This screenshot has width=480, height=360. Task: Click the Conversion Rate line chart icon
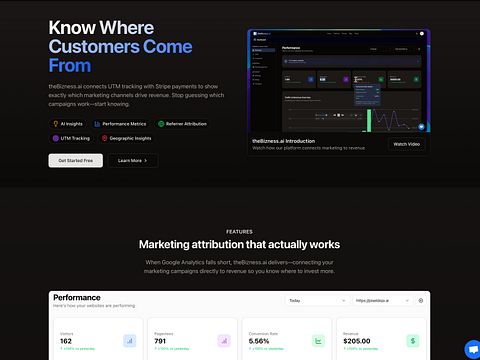pos(318,341)
